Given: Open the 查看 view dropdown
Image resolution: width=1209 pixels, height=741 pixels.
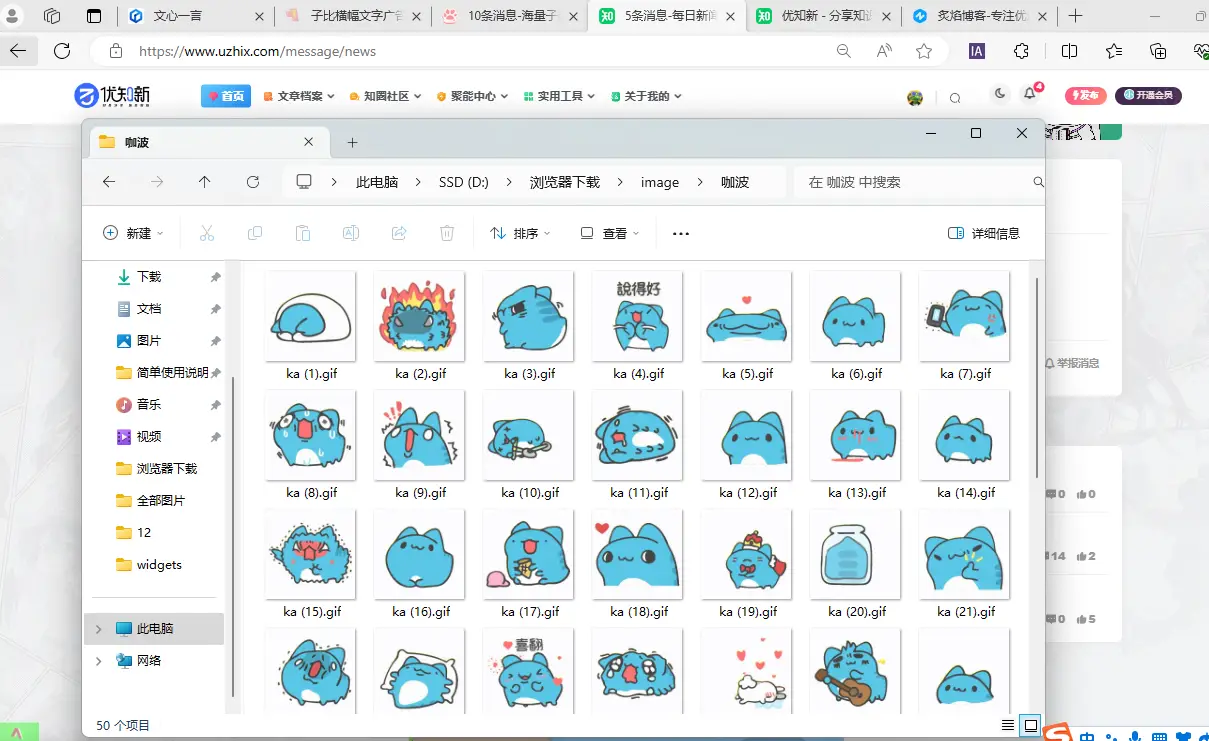Looking at the screenshot, I should click(x=610, y=233).
